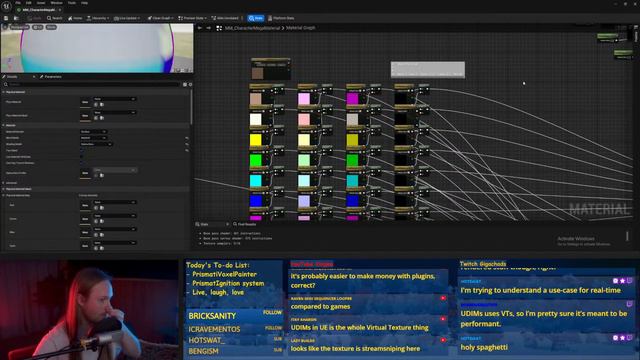Open the Window menu
The image size is (640, 360).
click(56, 3)
